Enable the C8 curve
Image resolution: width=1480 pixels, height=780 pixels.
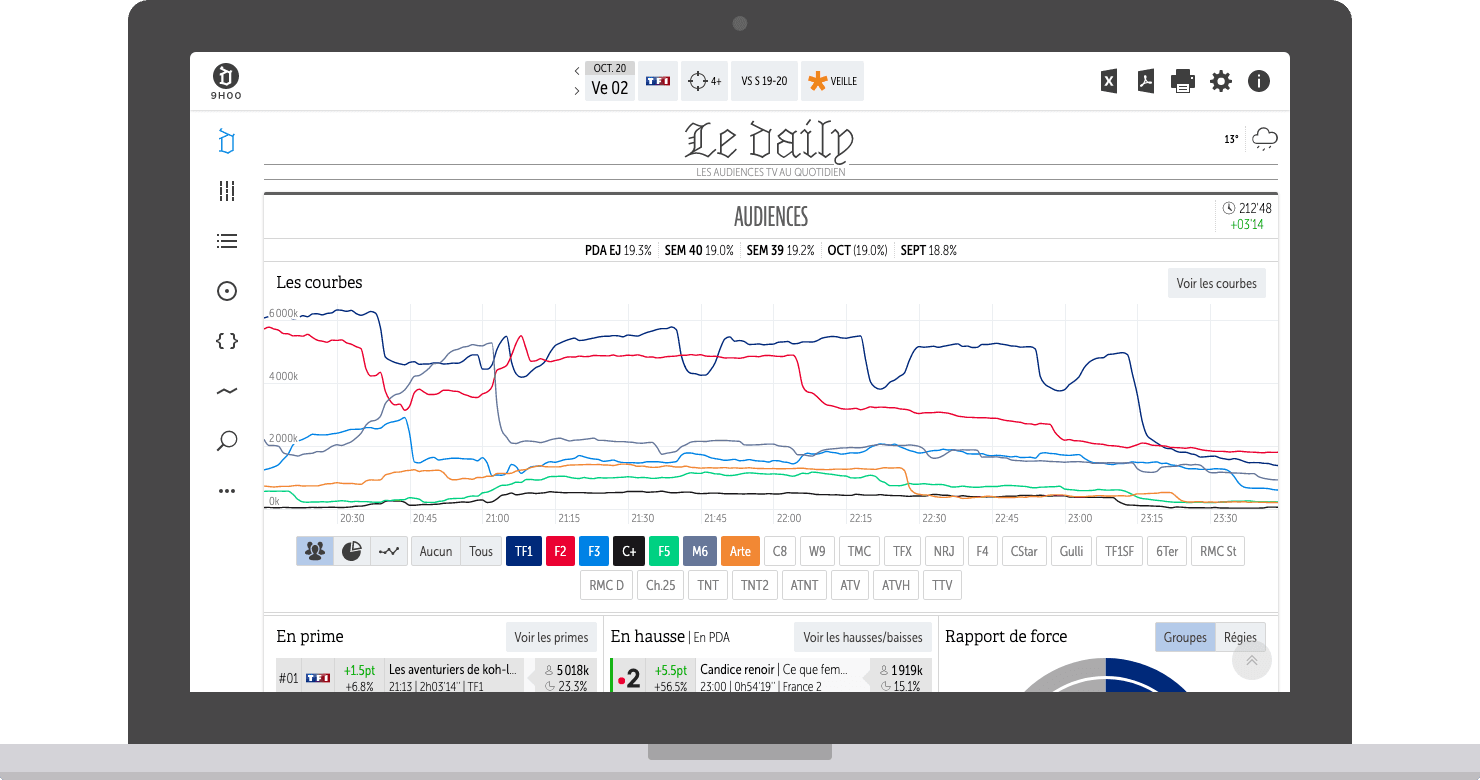pyautogui.click(x=780, y=551)
